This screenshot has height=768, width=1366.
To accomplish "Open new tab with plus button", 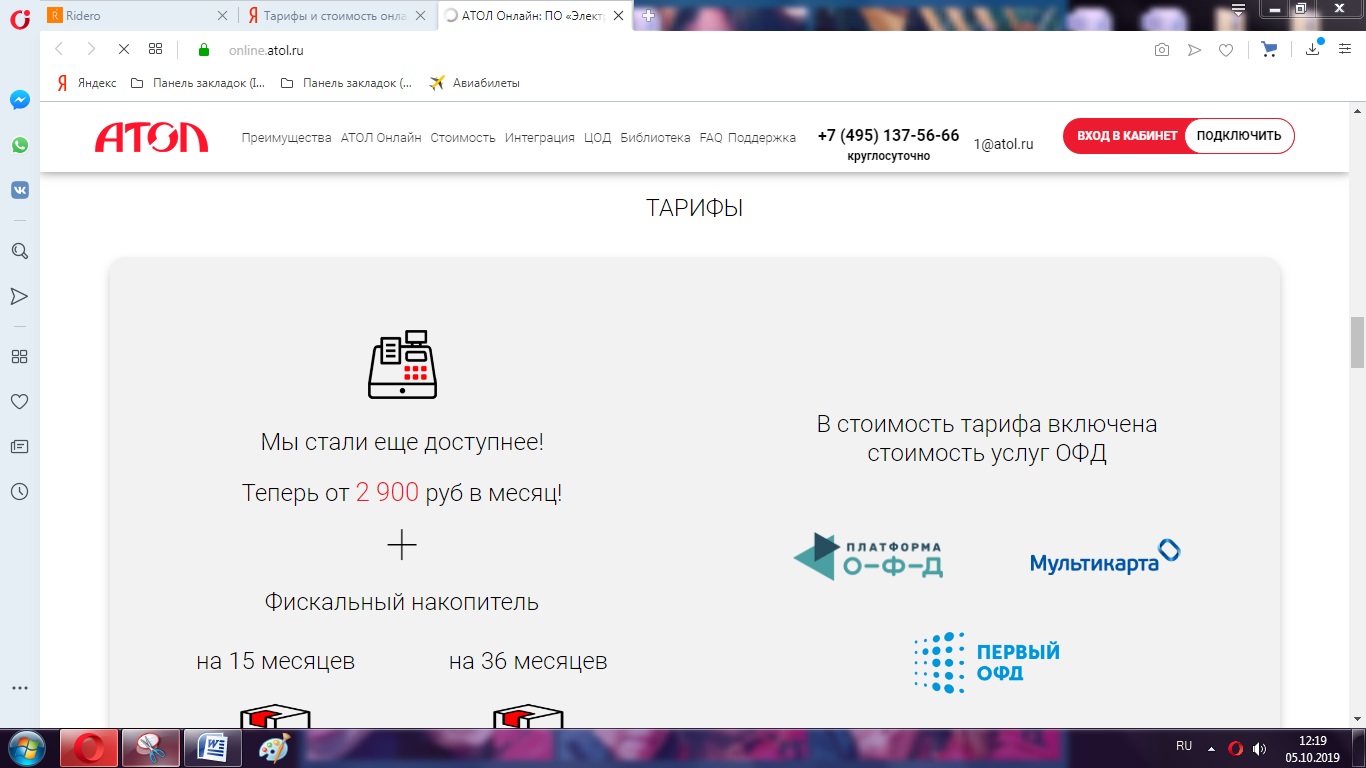I will click(x=648, y=16).
